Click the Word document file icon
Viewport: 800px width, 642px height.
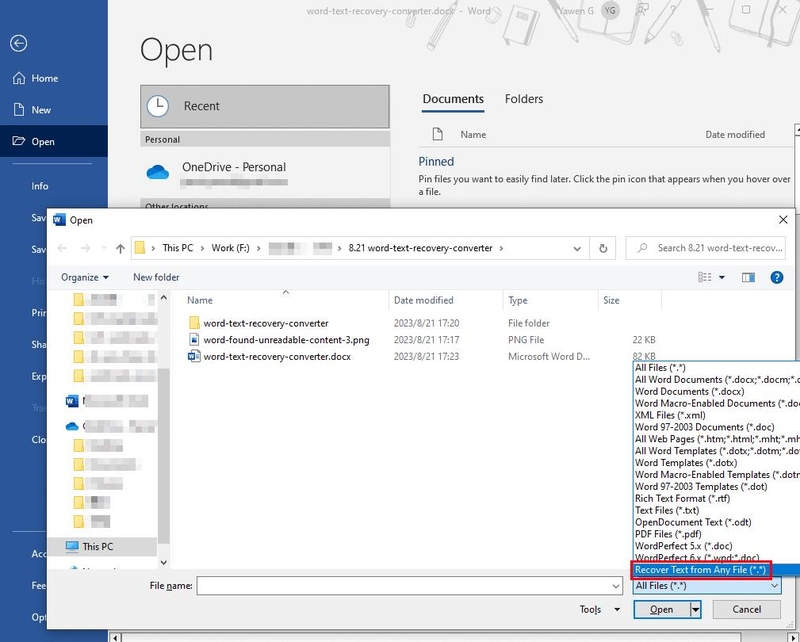[194, 356]
